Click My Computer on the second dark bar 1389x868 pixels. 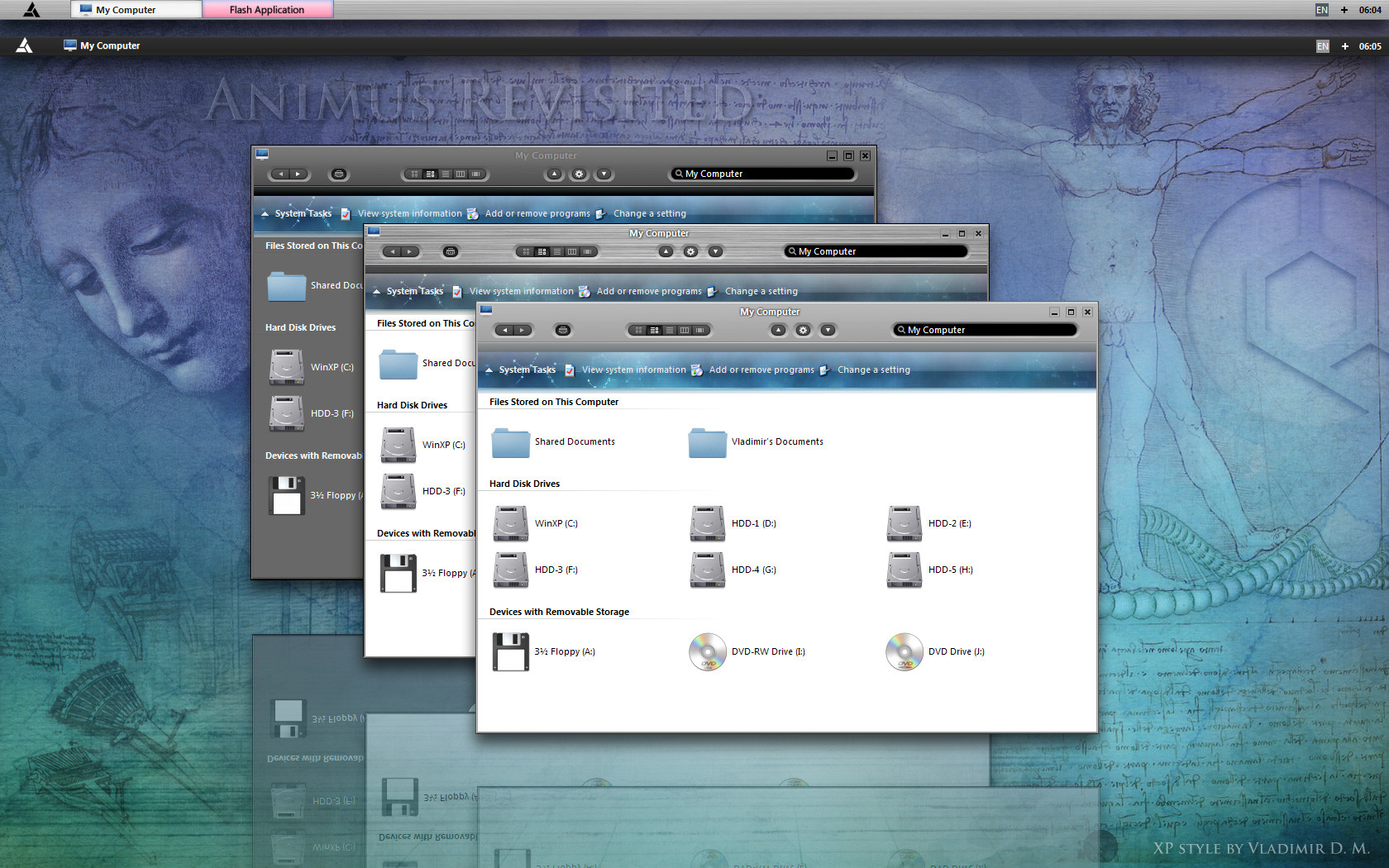(103, 45)
